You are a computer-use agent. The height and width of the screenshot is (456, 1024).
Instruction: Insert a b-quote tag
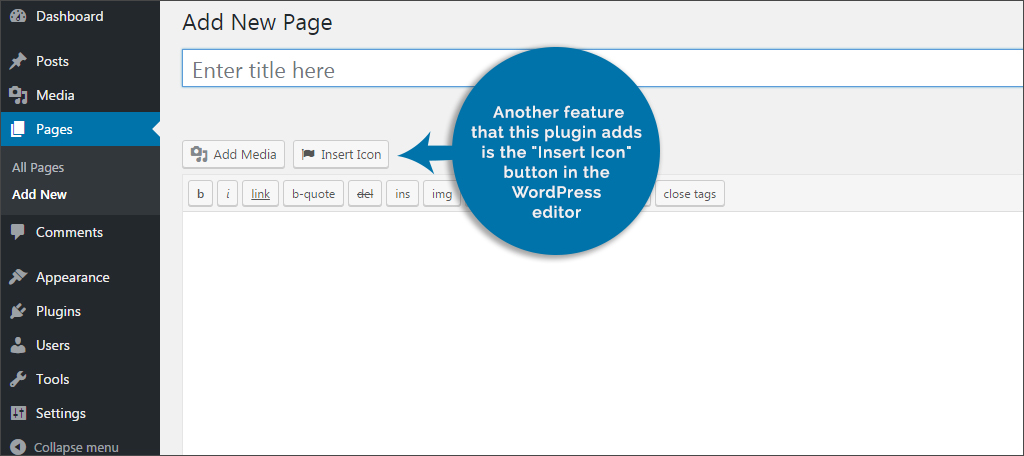313,194
